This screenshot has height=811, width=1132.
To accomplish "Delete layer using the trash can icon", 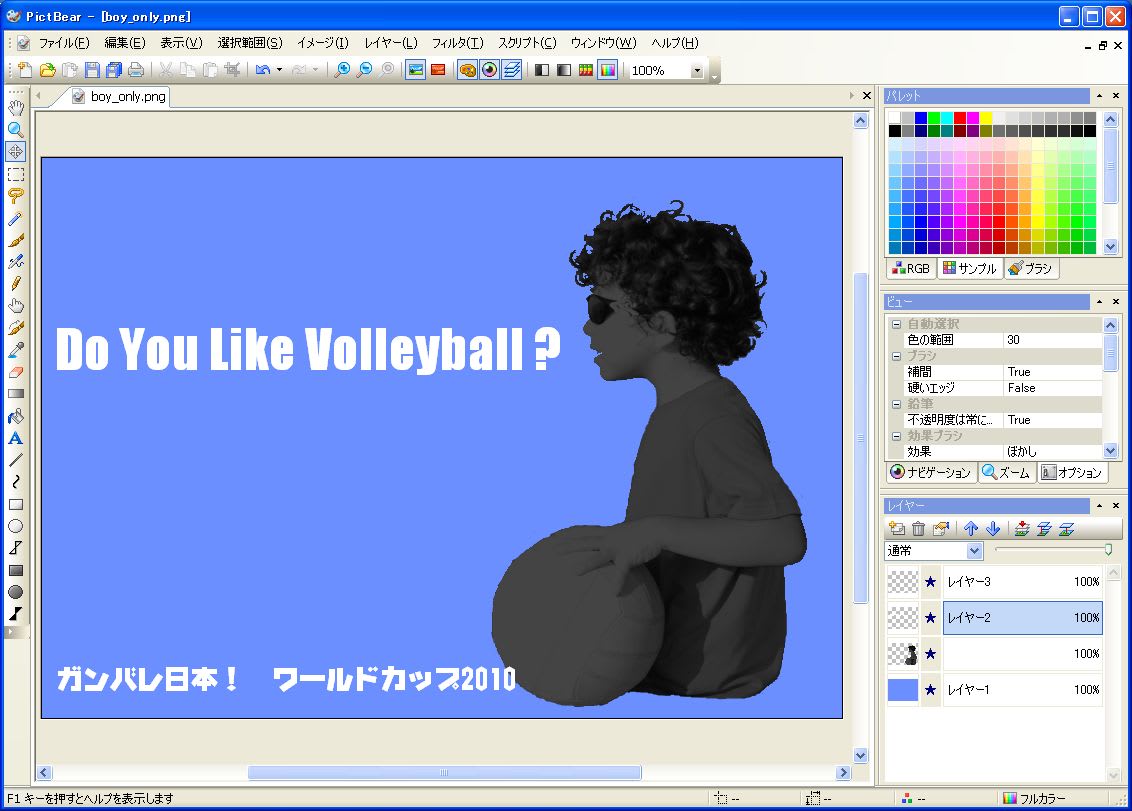I will click(x=918, y=529).
